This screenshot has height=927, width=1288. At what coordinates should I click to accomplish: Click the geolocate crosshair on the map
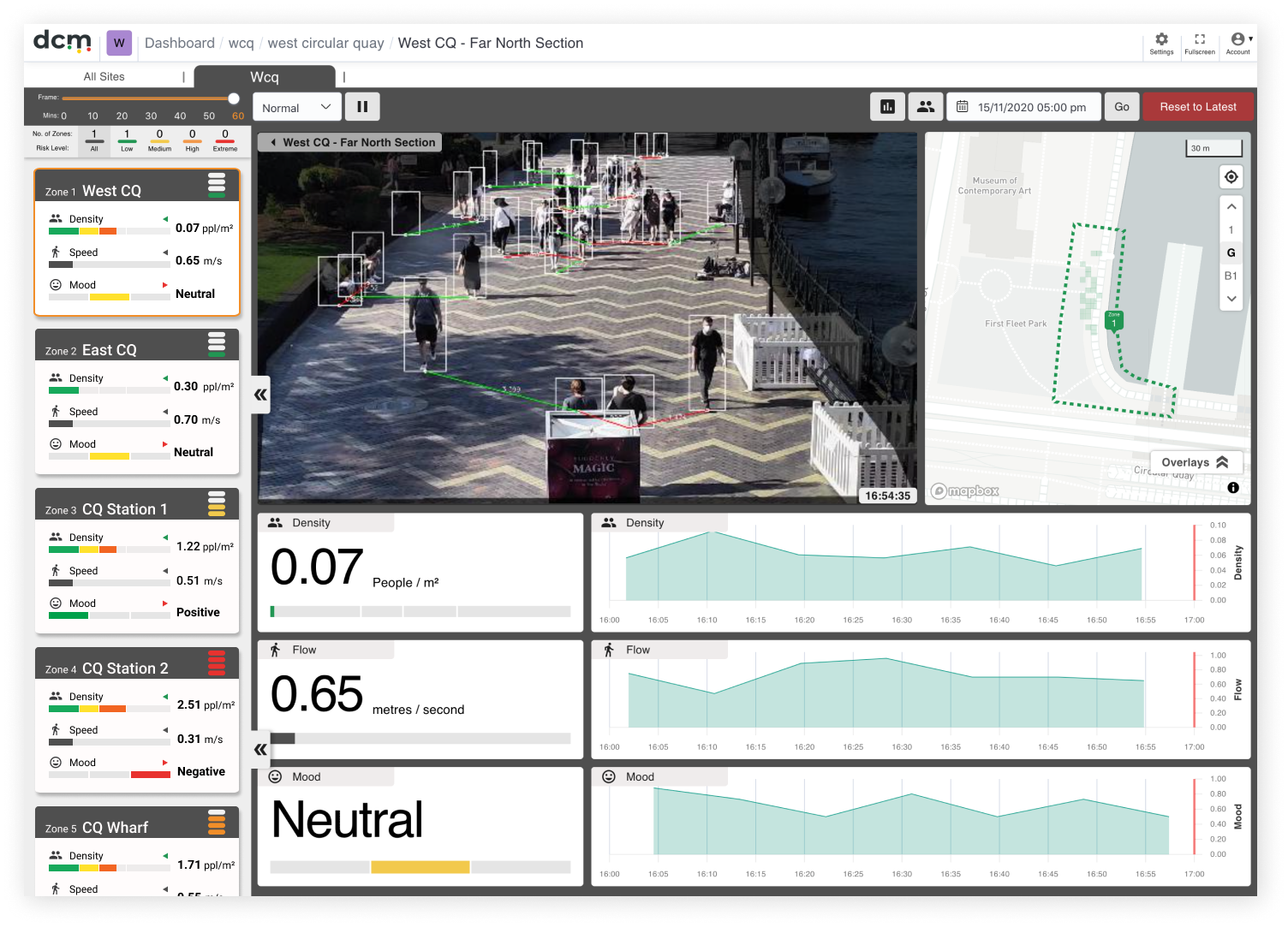[1231, 176]
